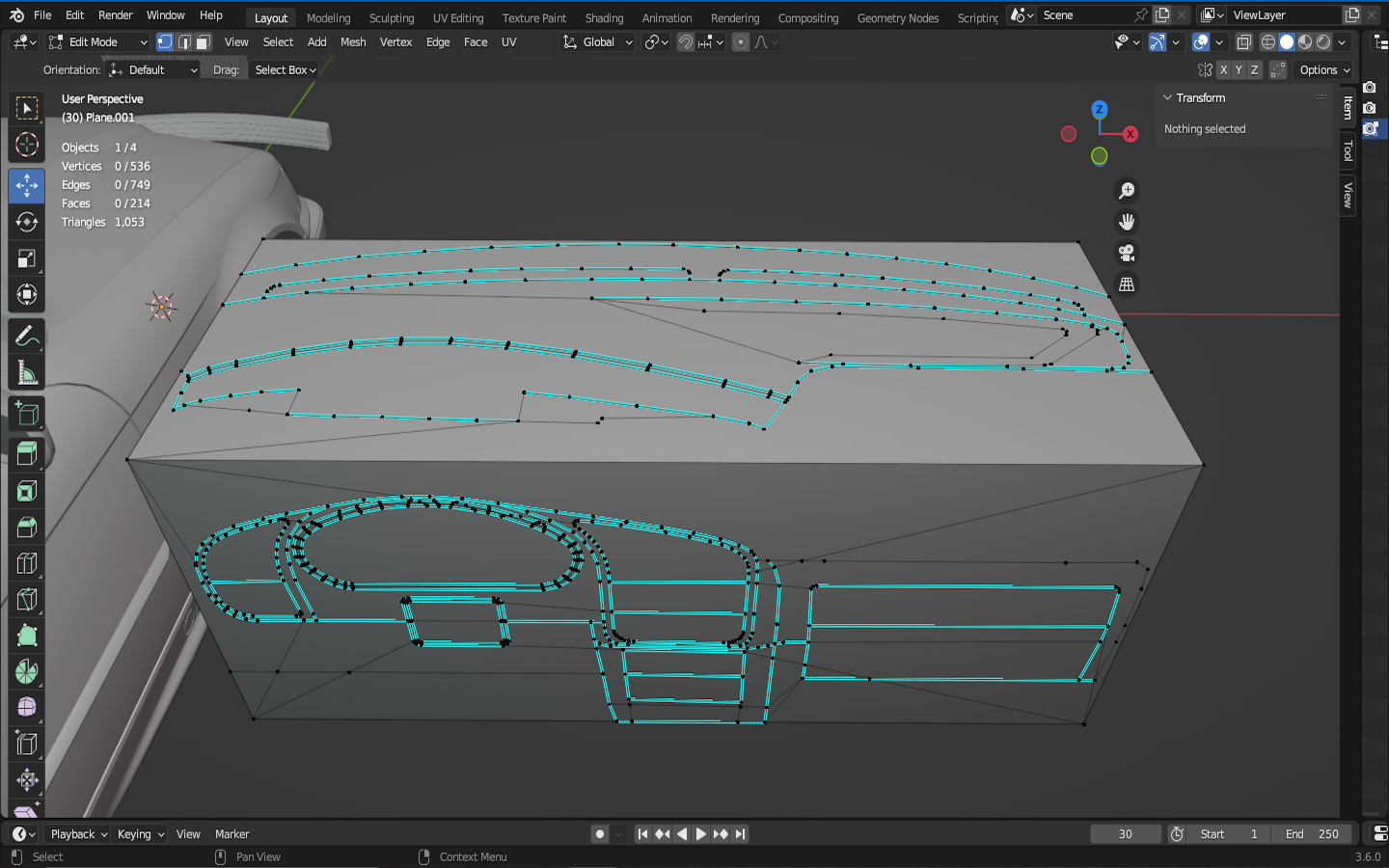Open the Tool sidebar tab
The width and height of the screenshot is (1389, 868).
[1348, 151]
